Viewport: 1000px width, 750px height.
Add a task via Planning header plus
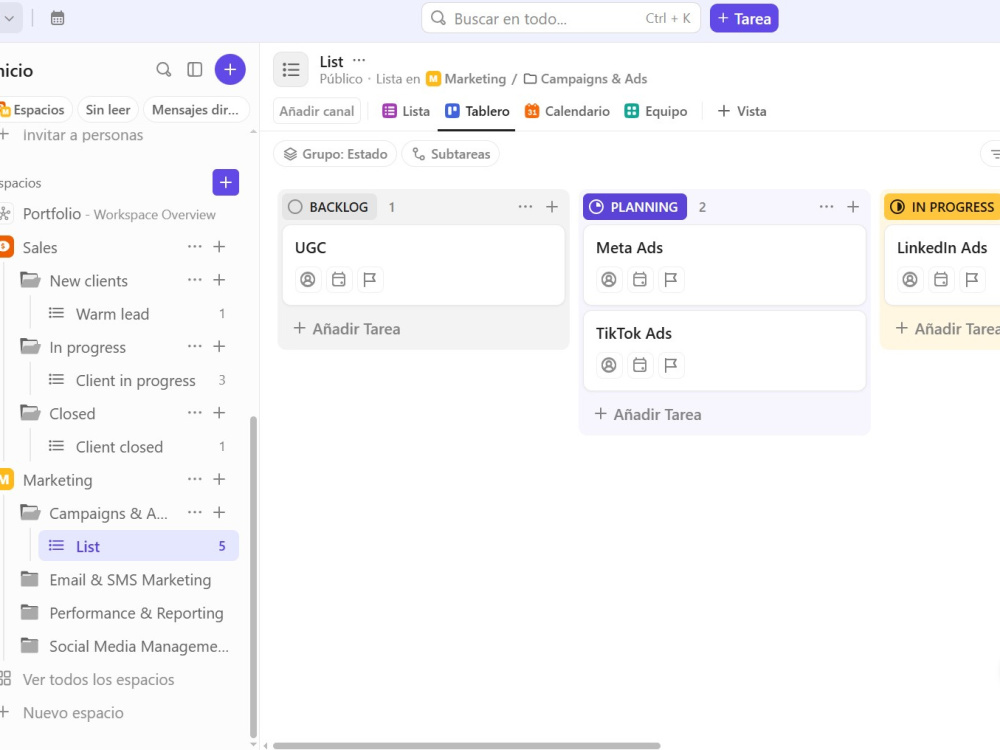tap(853, 207)
